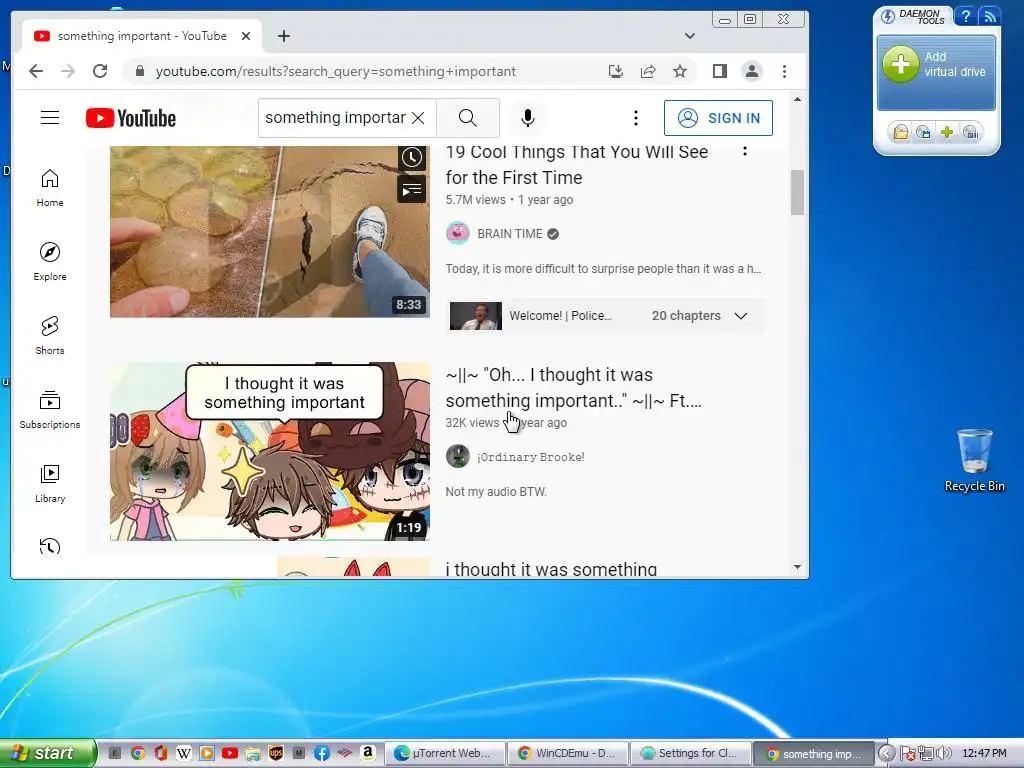Viewport: 1024px width, 768px height.
Task: Open BRAIN TIME channel link
Action: [509, 234]
